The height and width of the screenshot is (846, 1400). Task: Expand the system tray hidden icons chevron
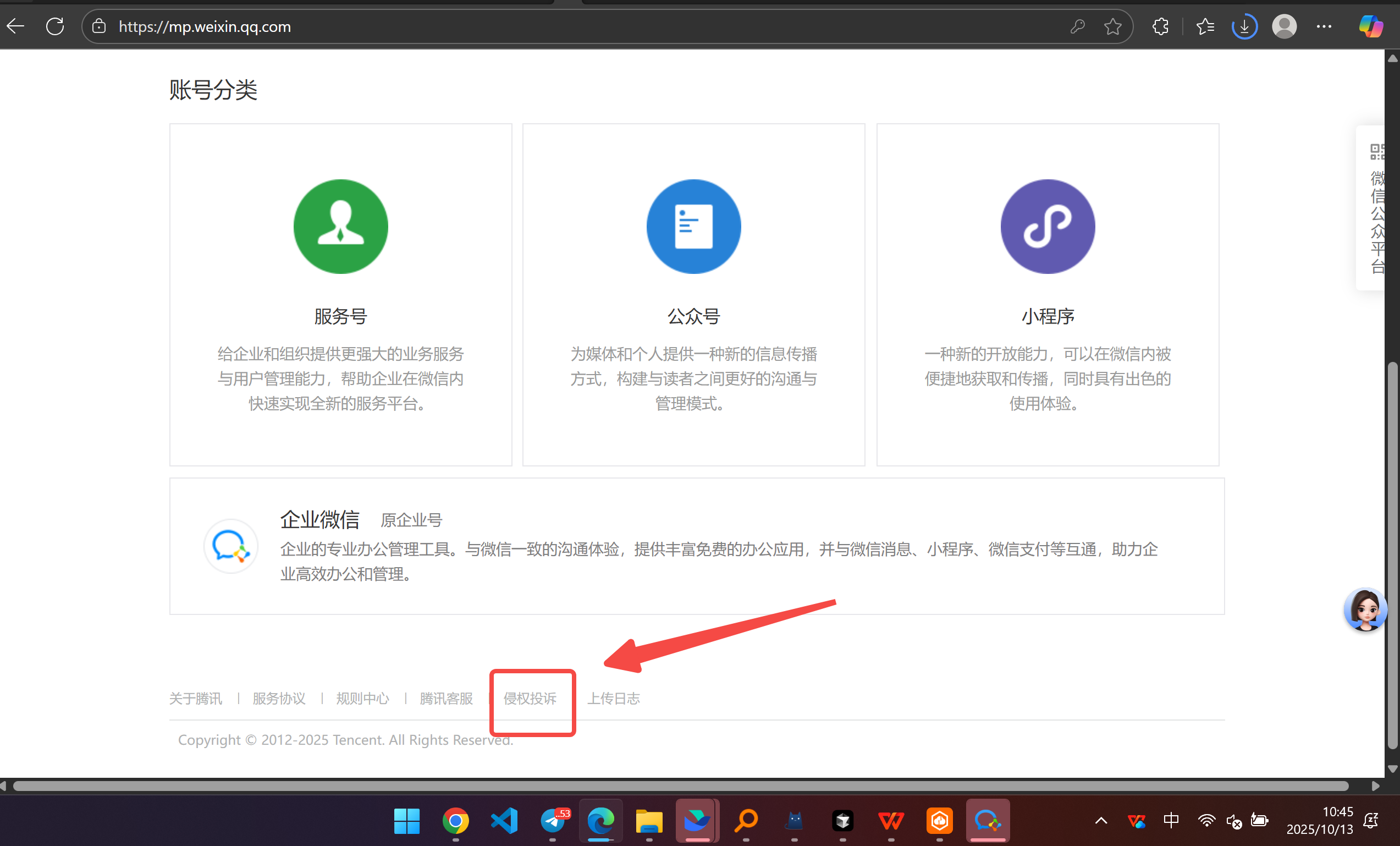coord(1100,820)
